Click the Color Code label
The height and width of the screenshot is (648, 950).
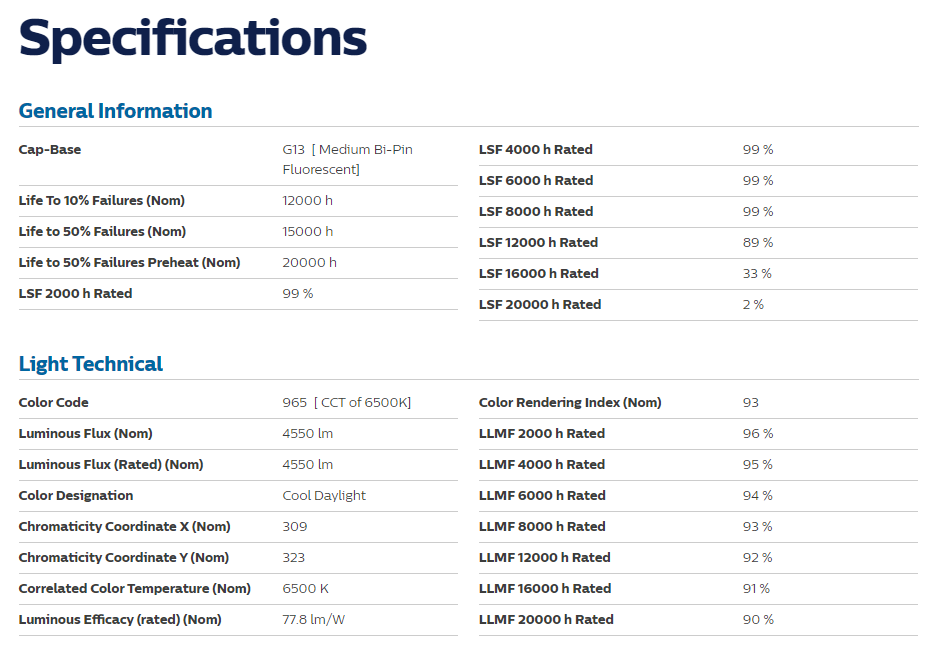(53, 403)
